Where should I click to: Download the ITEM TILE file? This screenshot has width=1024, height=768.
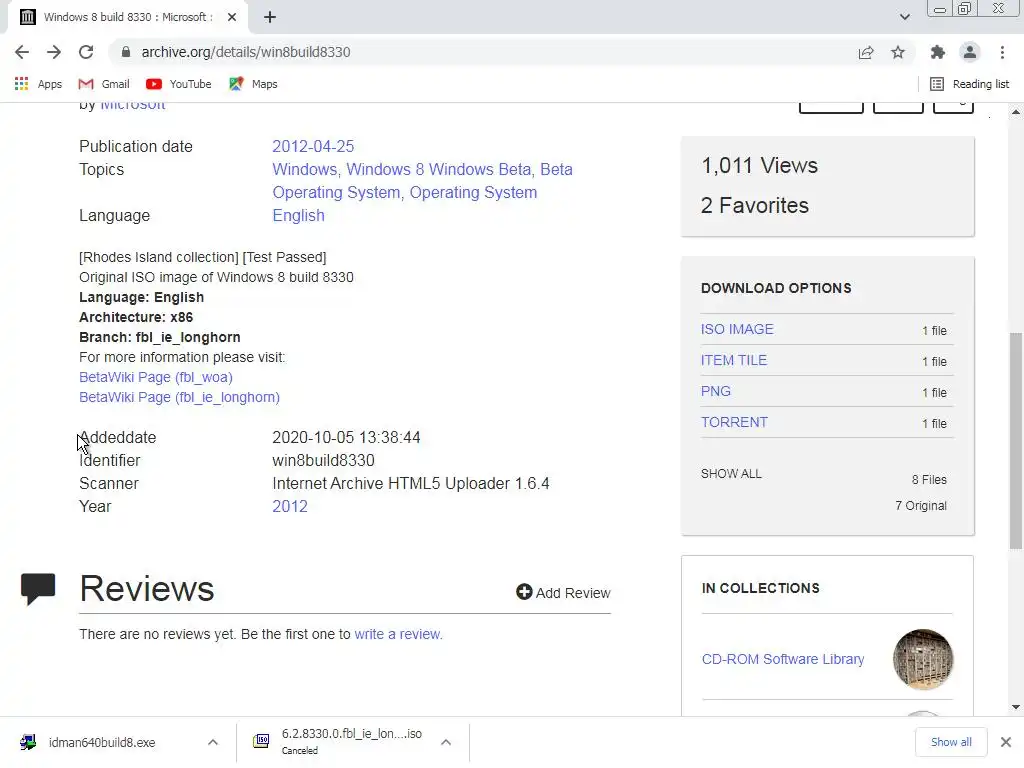pyautogui.click(x=733, y=360)
